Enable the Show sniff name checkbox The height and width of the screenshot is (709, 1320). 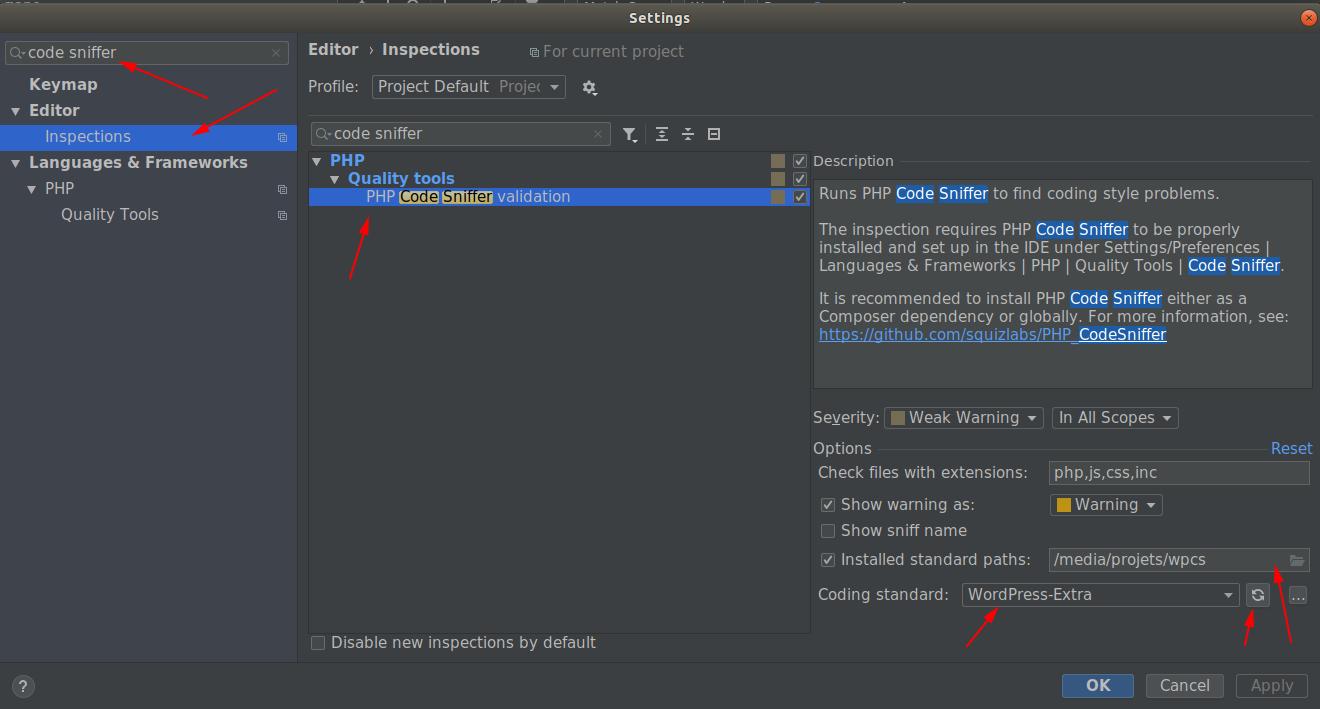(828, 531)
